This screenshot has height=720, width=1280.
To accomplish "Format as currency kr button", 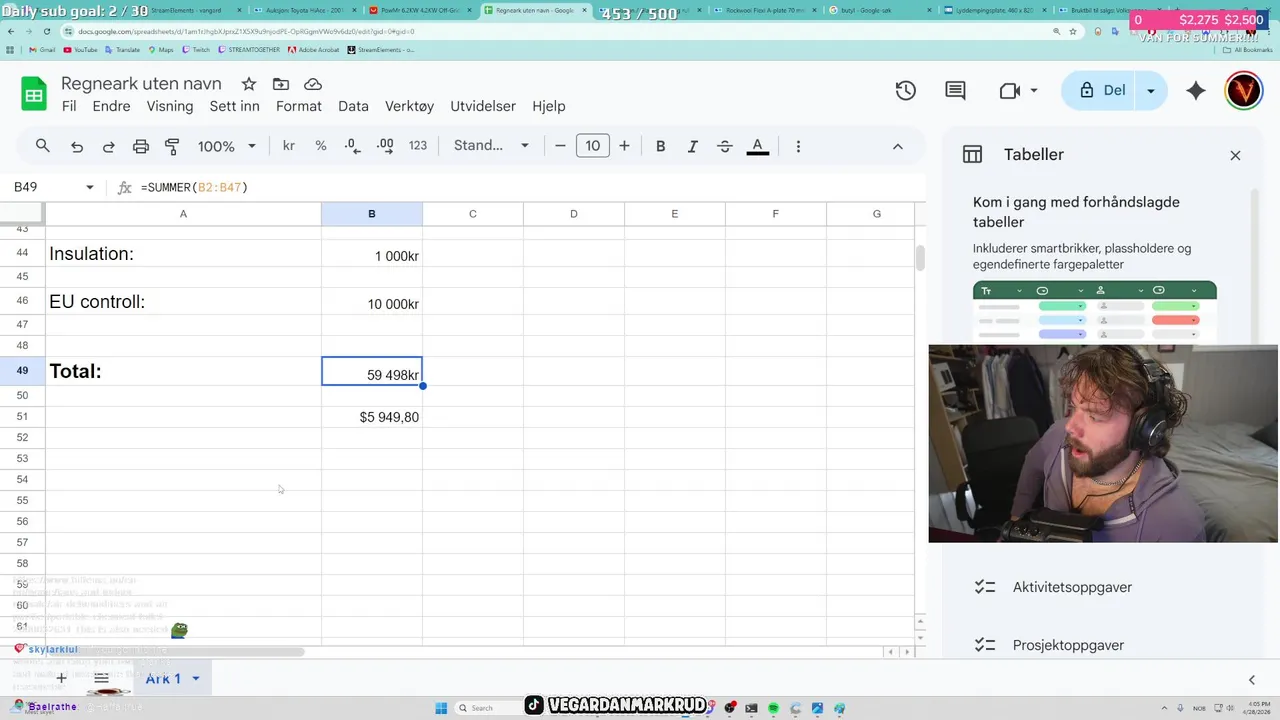I will (x=289, y=146).
